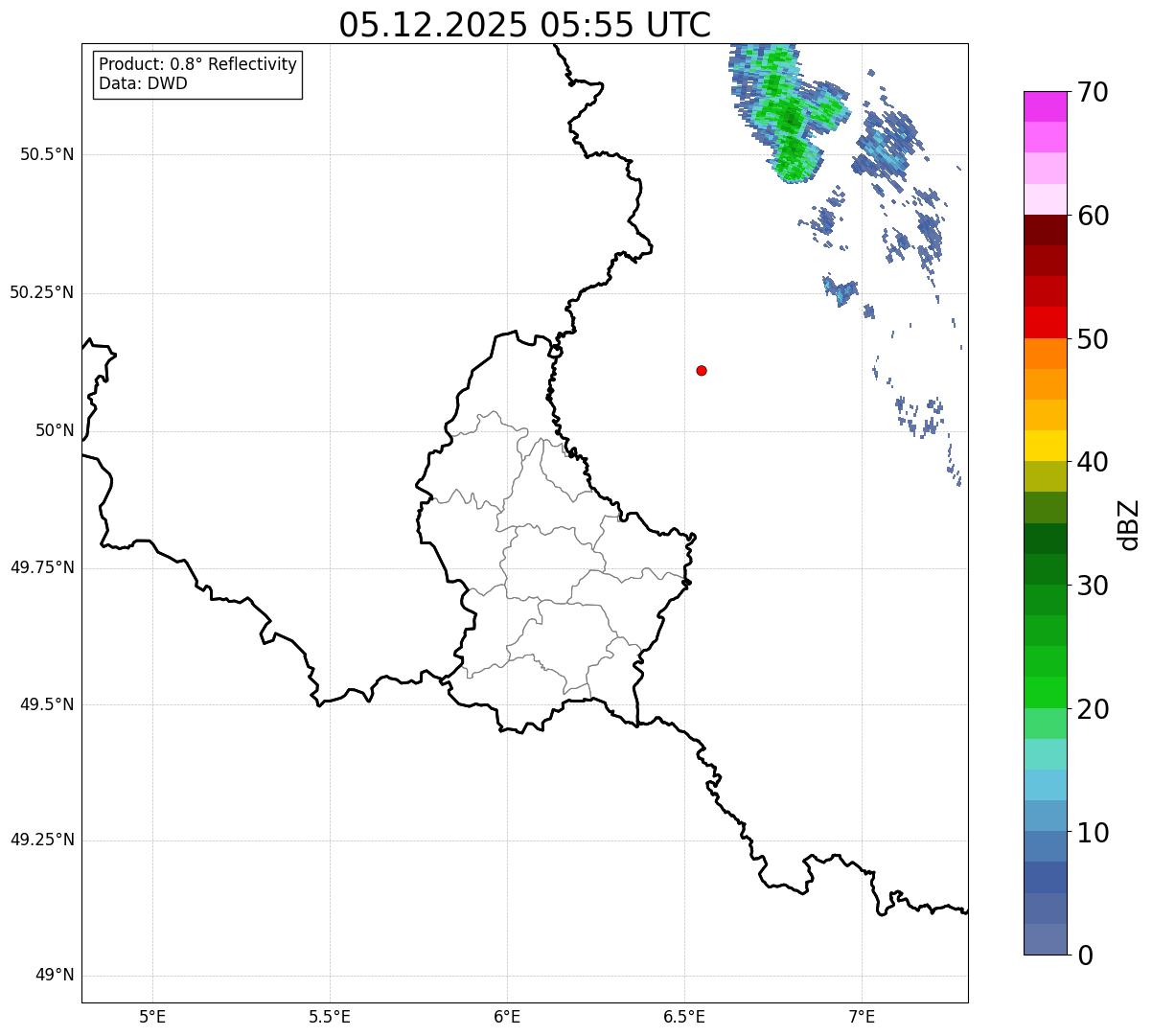This screenshot has height=1036, width=1152.
Task: Pick the dark maroon swatch below 60 dBZ
Action: click(1046, 230)
